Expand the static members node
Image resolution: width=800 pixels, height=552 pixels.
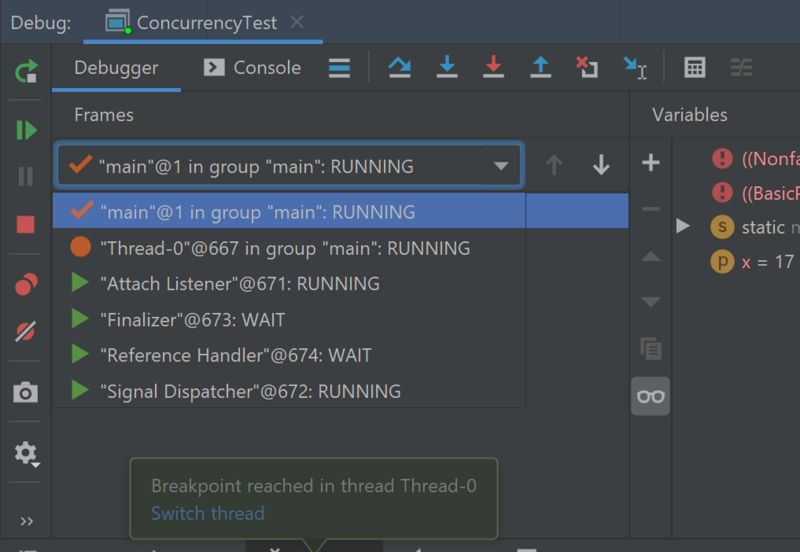point(683,226)
